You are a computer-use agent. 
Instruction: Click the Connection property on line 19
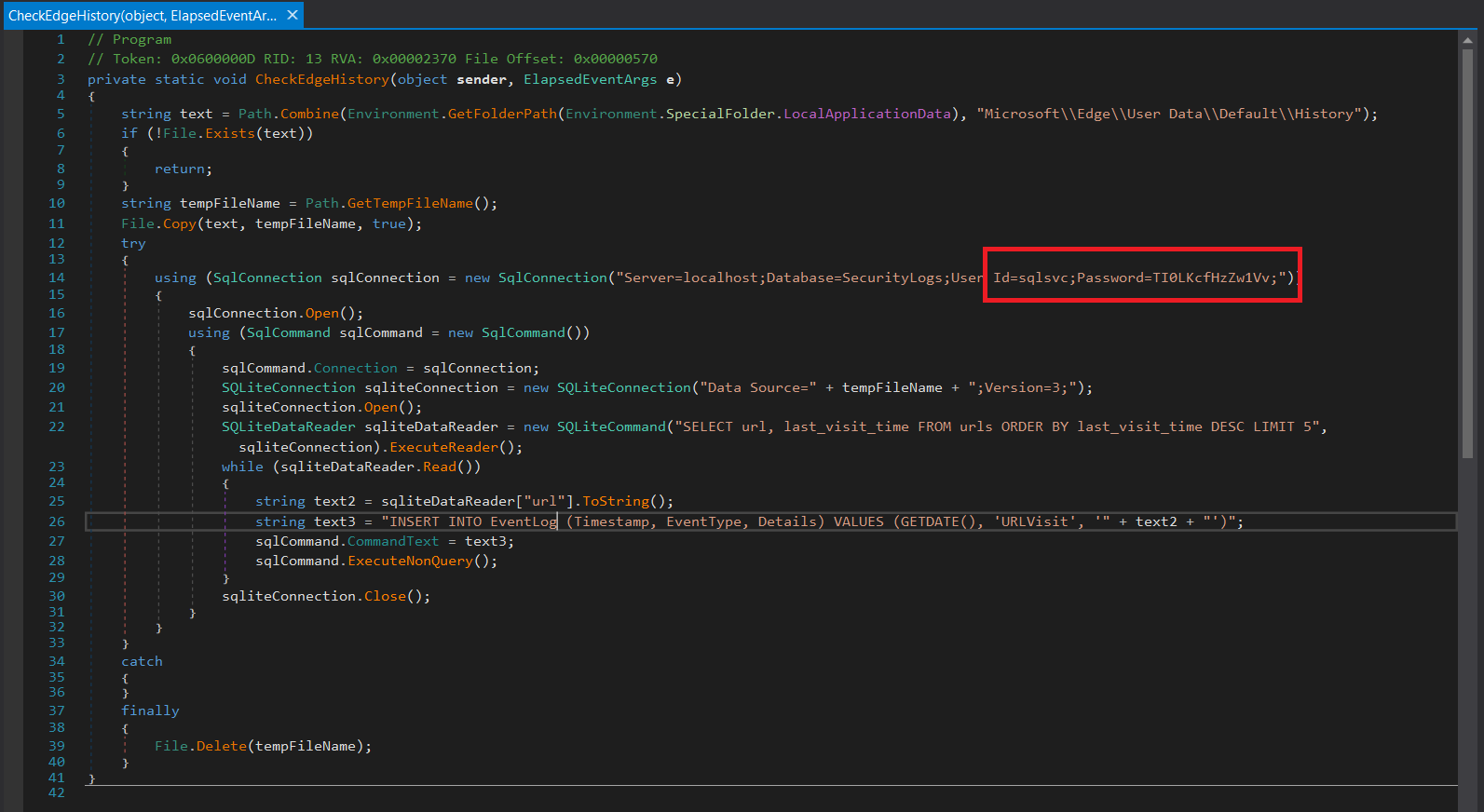pos(356,368)
